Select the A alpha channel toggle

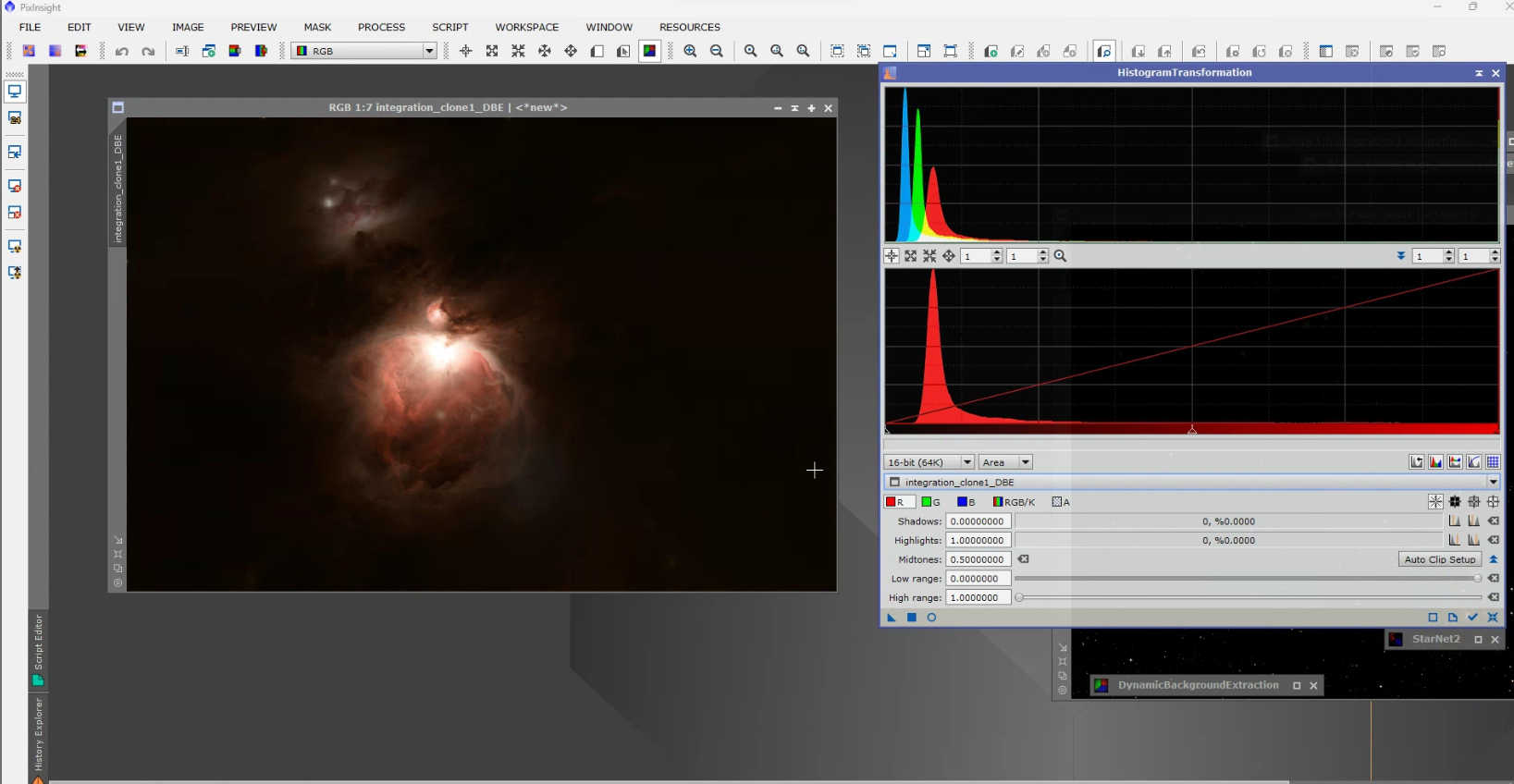tap(1061, 502)
